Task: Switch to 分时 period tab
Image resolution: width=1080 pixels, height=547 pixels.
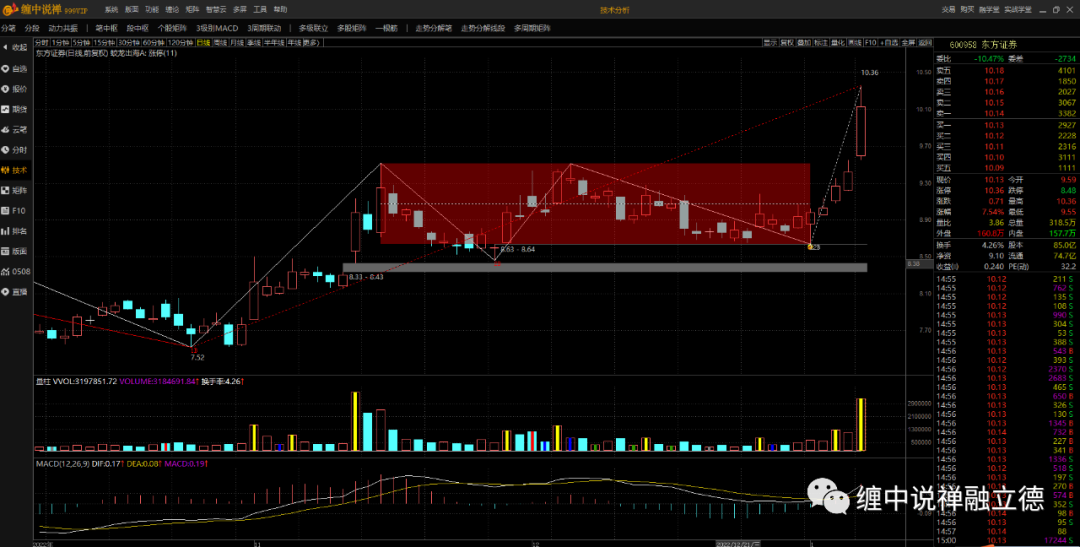Action: pyautogui.click(x=41, y=43)
